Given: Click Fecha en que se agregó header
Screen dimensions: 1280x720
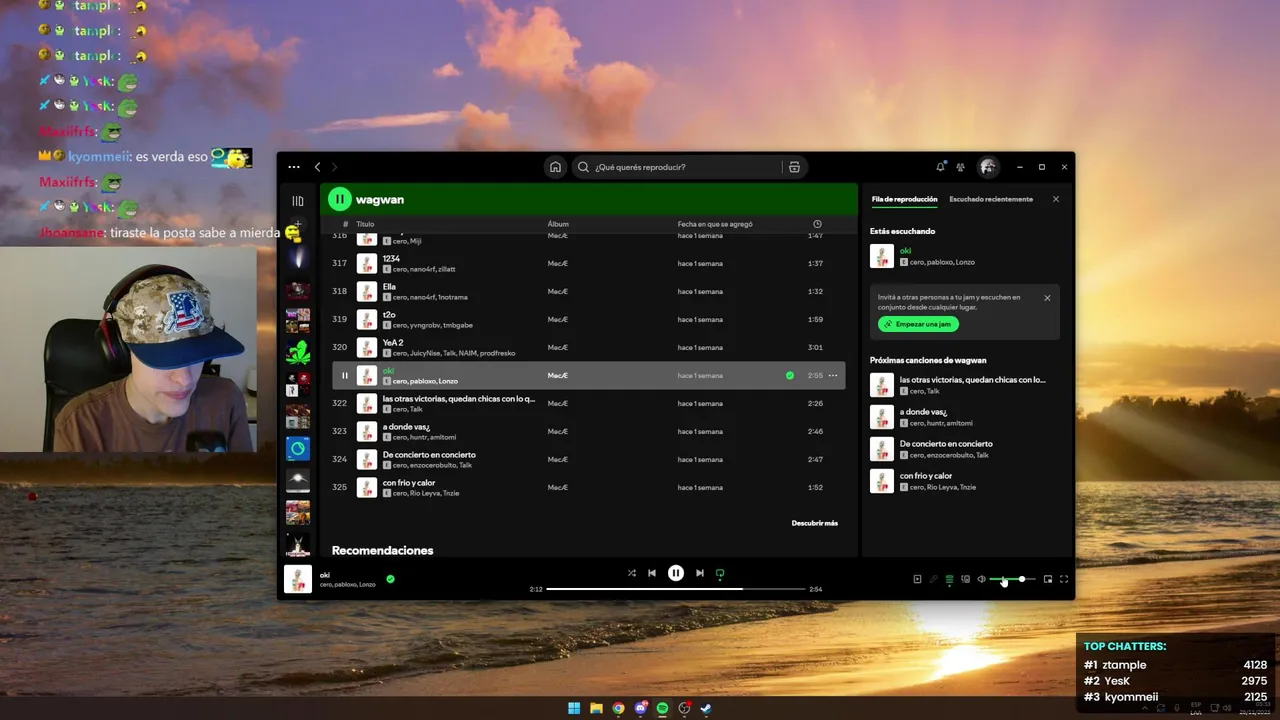Looking at the screenshot, I should pos(715,224).
